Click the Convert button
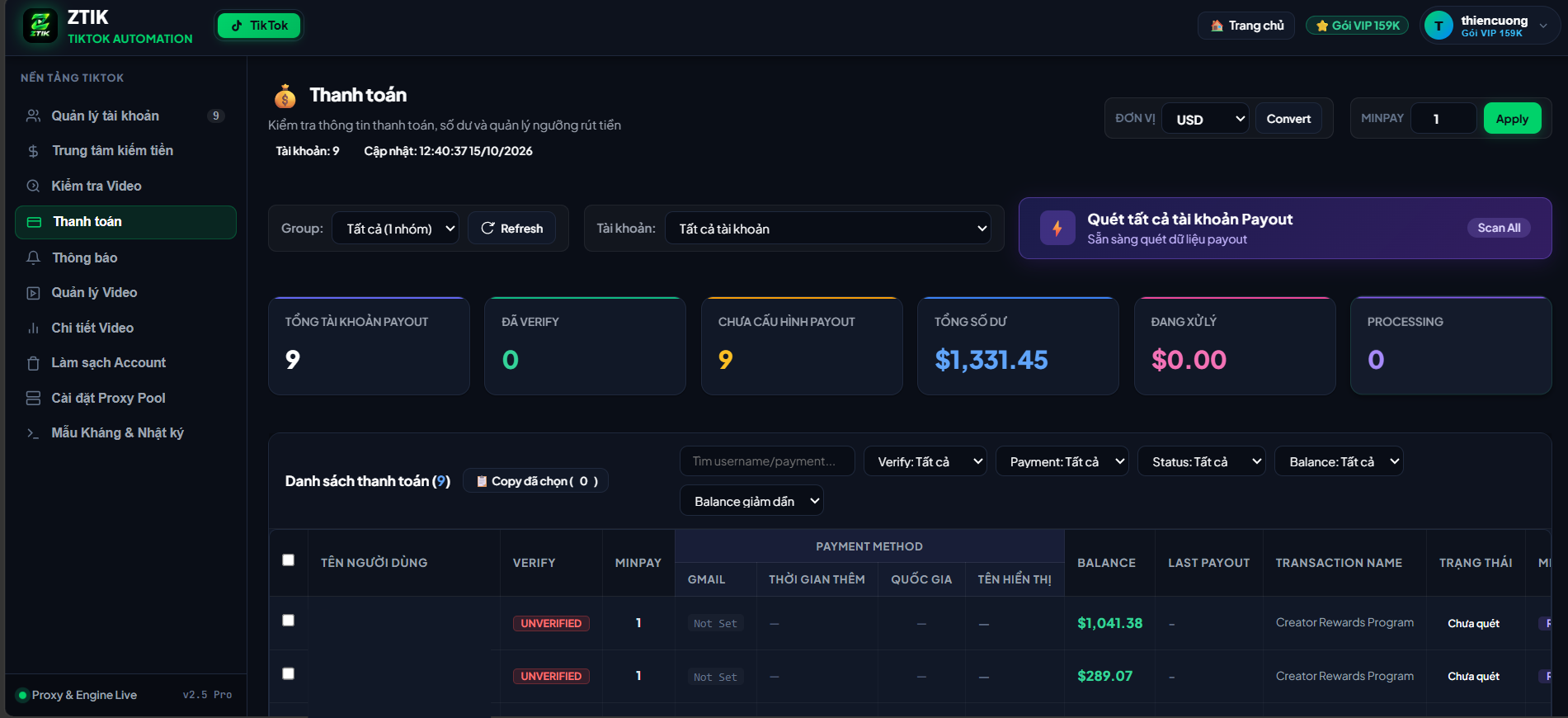 coord(1288,119)
